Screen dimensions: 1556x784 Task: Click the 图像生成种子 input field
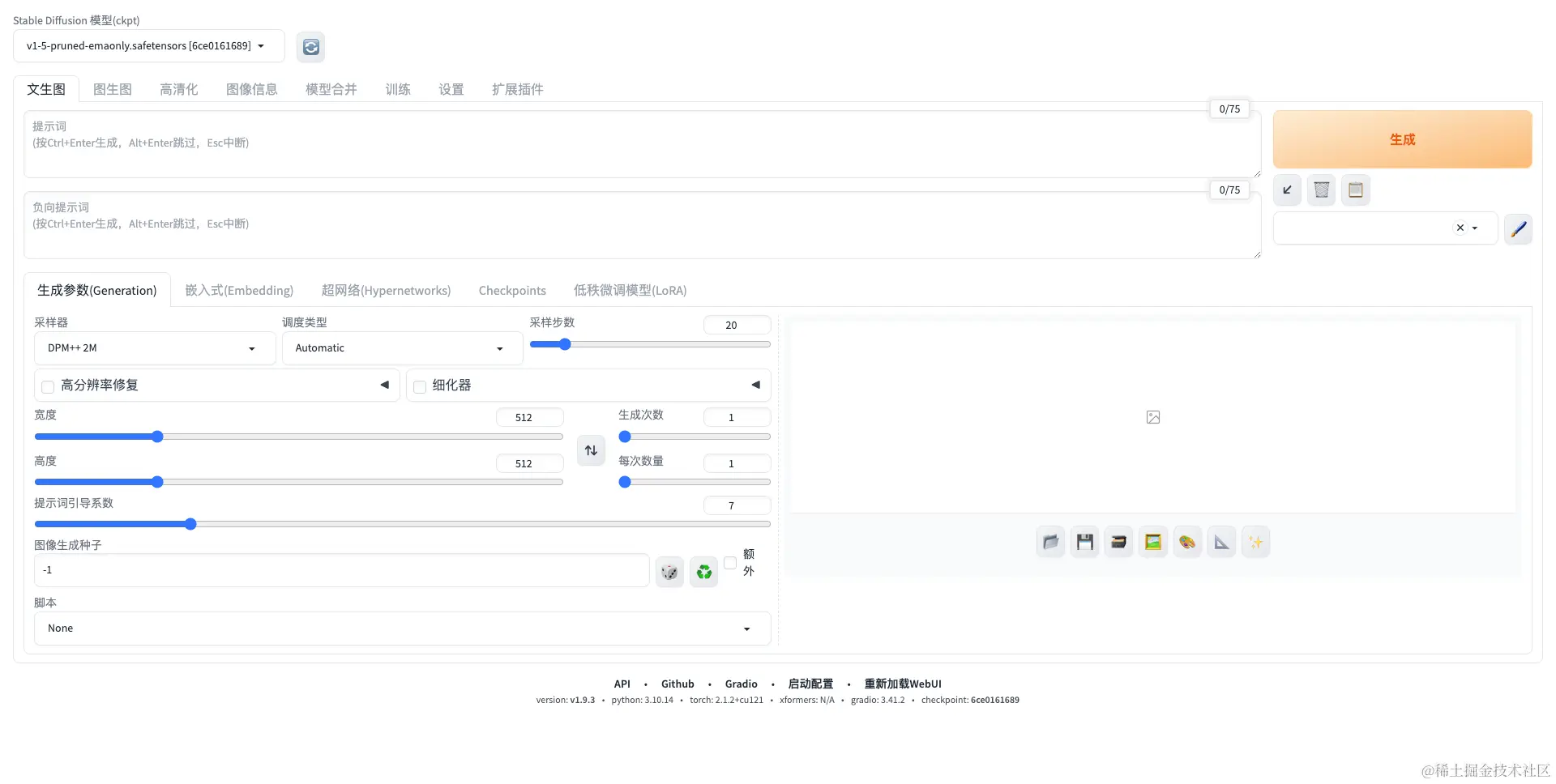[341, 570]
